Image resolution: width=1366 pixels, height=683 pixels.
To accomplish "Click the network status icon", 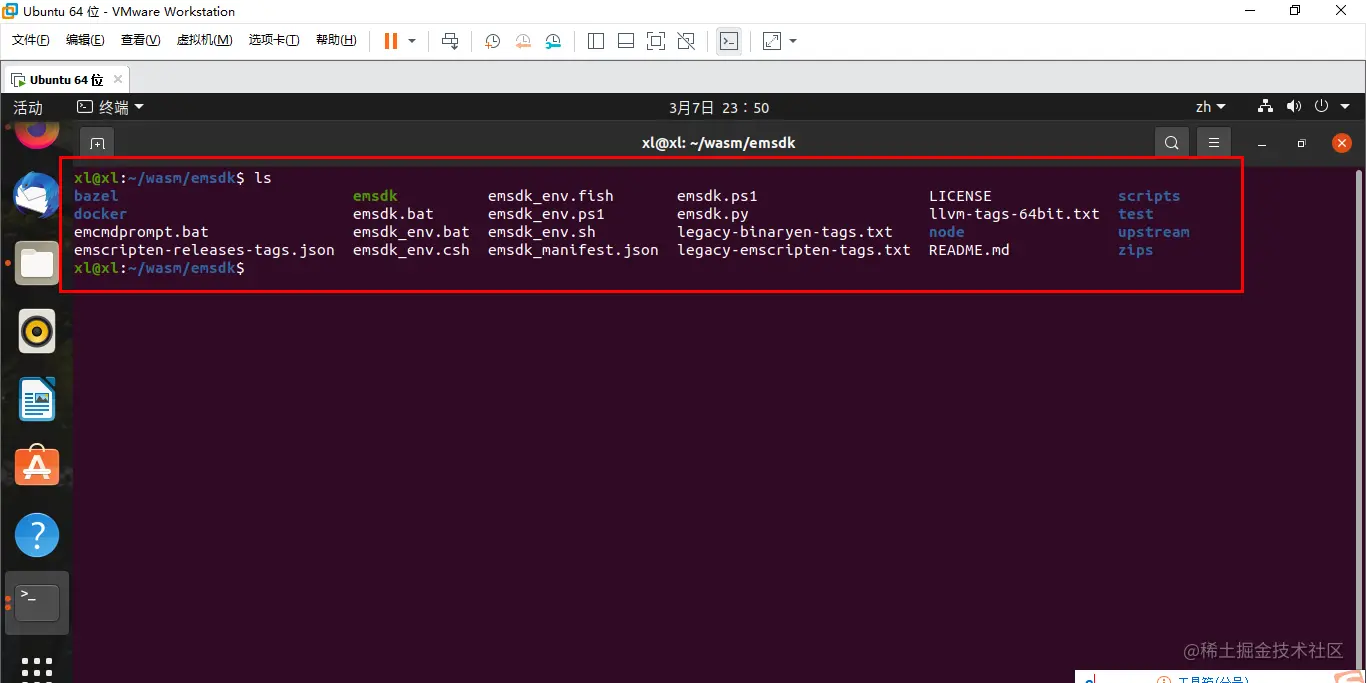I will pyautogui.click(x=1265, y=106).
